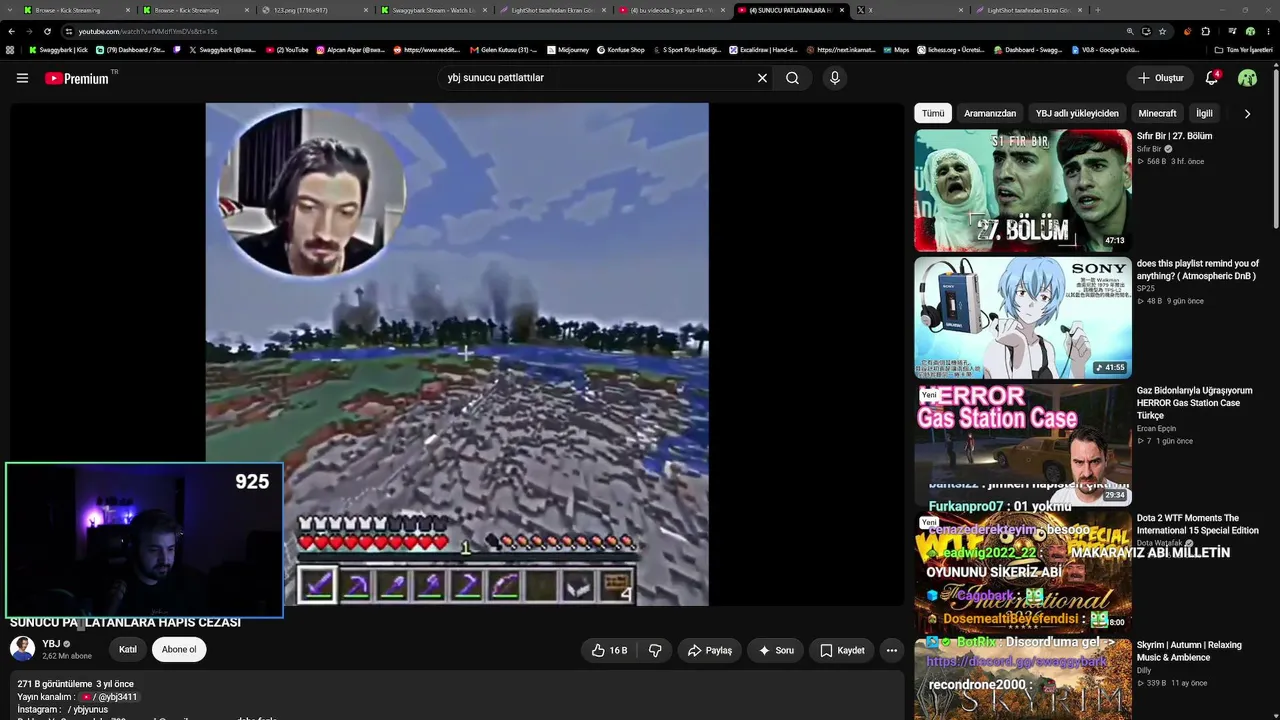Click the Ercan Epçin channel name
This screenshot has width=1280, height=720.
pyautogui.click(x=1157, y=428)
